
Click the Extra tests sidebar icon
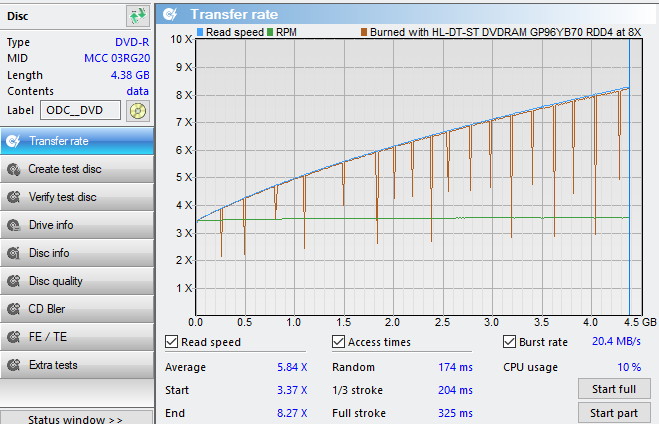(x=13, y=365)
